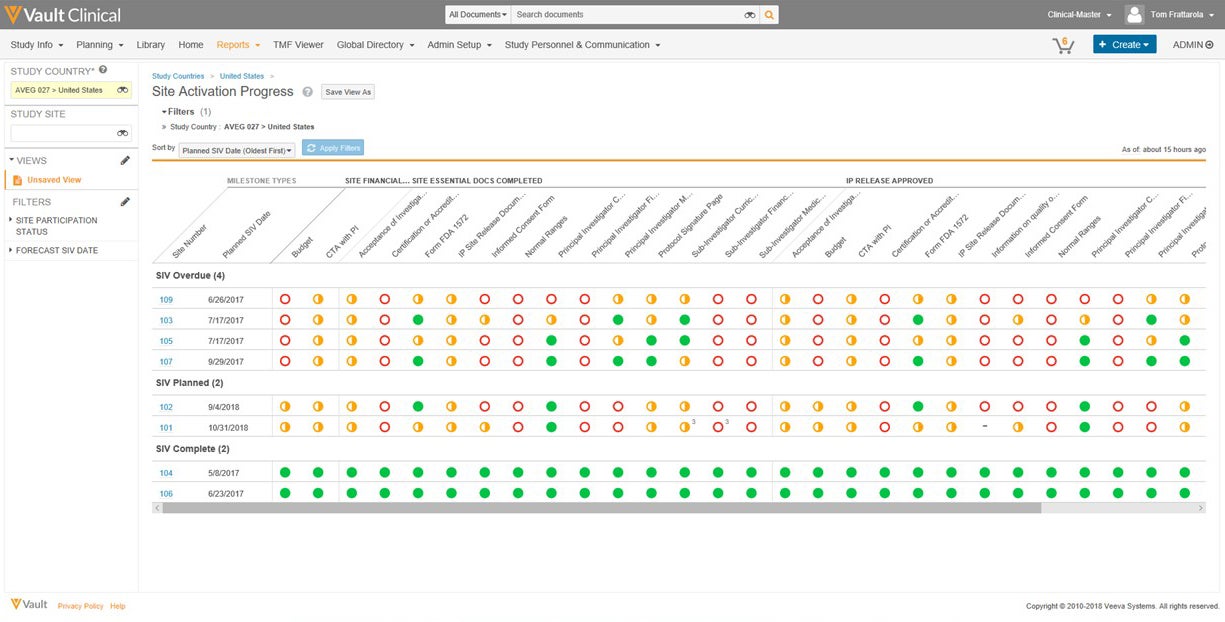The height and width of the screenshot is (622, 1225).
Task: Open the TMF Viewer tab
Action: 298,45
